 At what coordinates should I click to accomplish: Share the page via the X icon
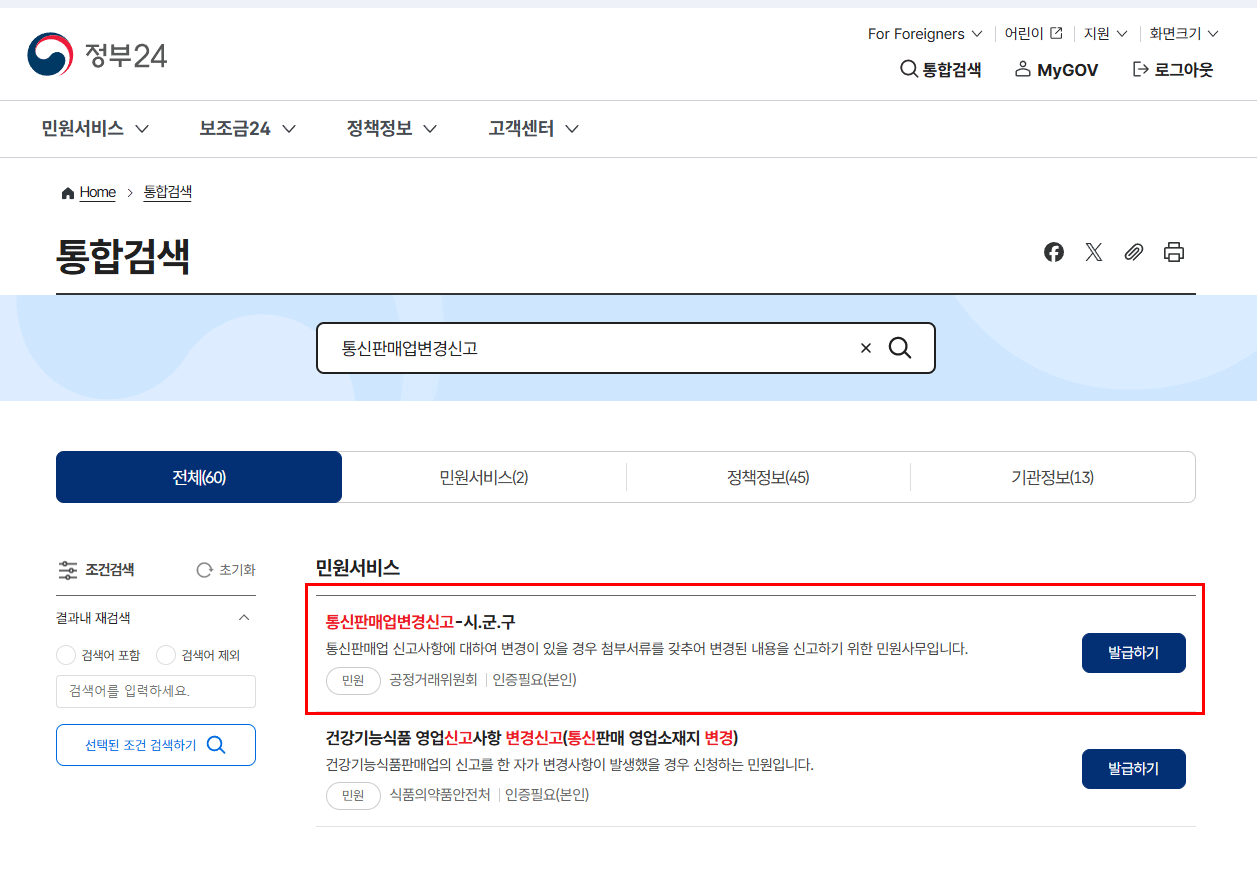[1093, 252]
